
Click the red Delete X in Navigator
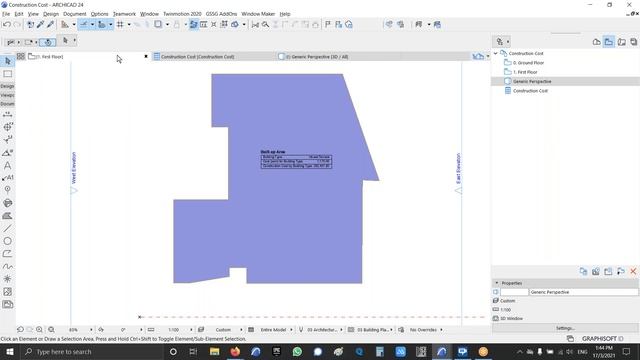coord(633,271)
